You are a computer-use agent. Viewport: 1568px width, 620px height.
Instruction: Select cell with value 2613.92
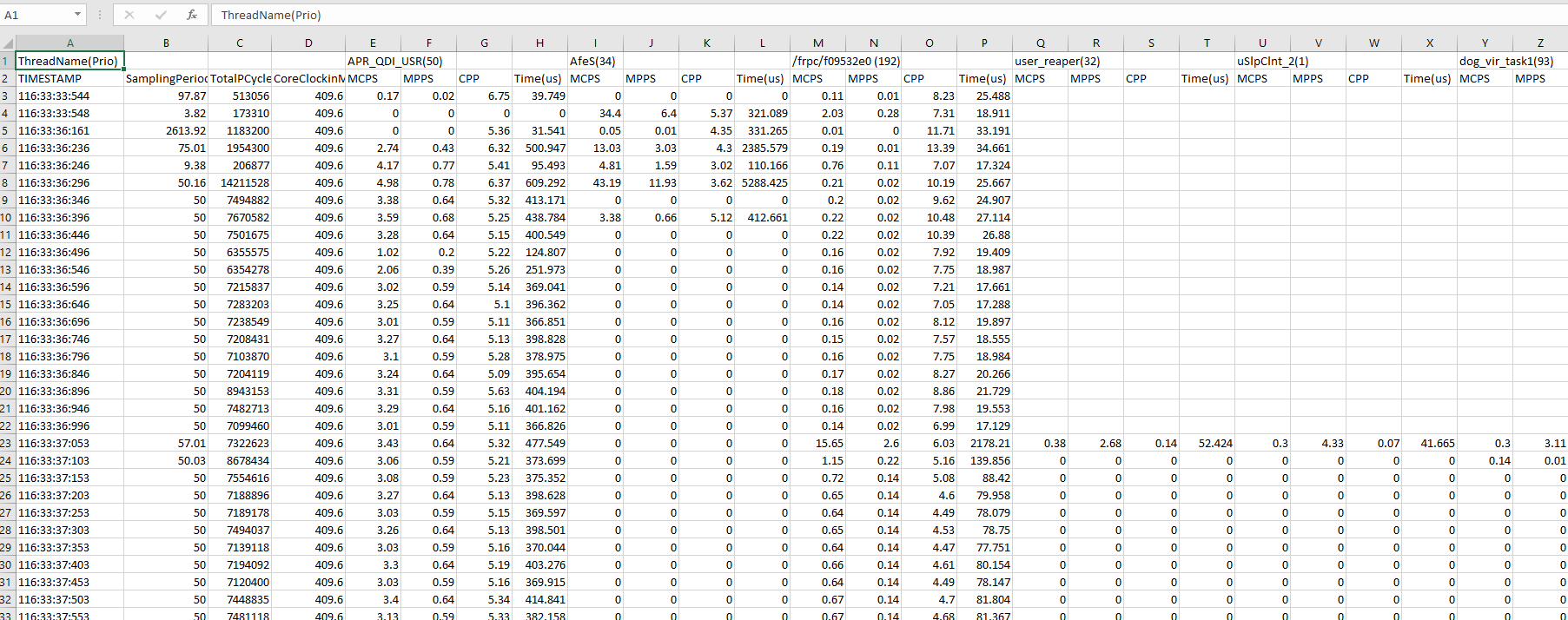166,130
